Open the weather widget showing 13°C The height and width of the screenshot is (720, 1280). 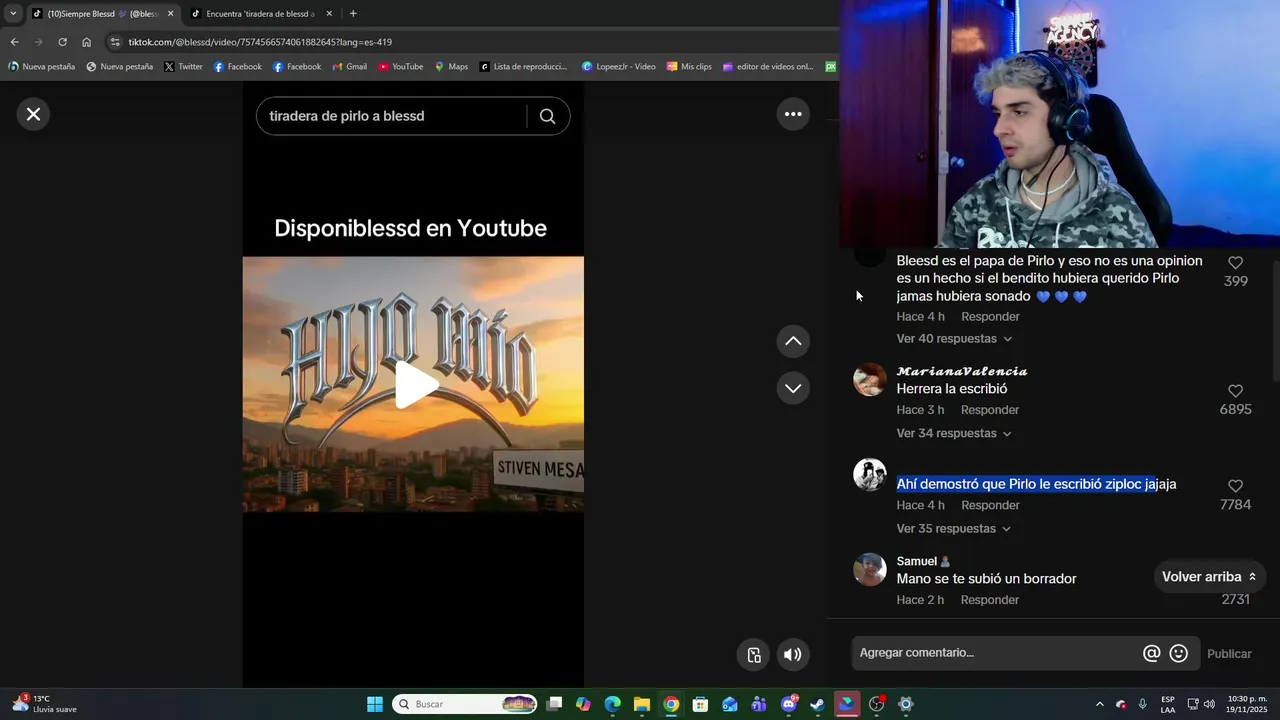pyautogui.click(x=44, y=704)
